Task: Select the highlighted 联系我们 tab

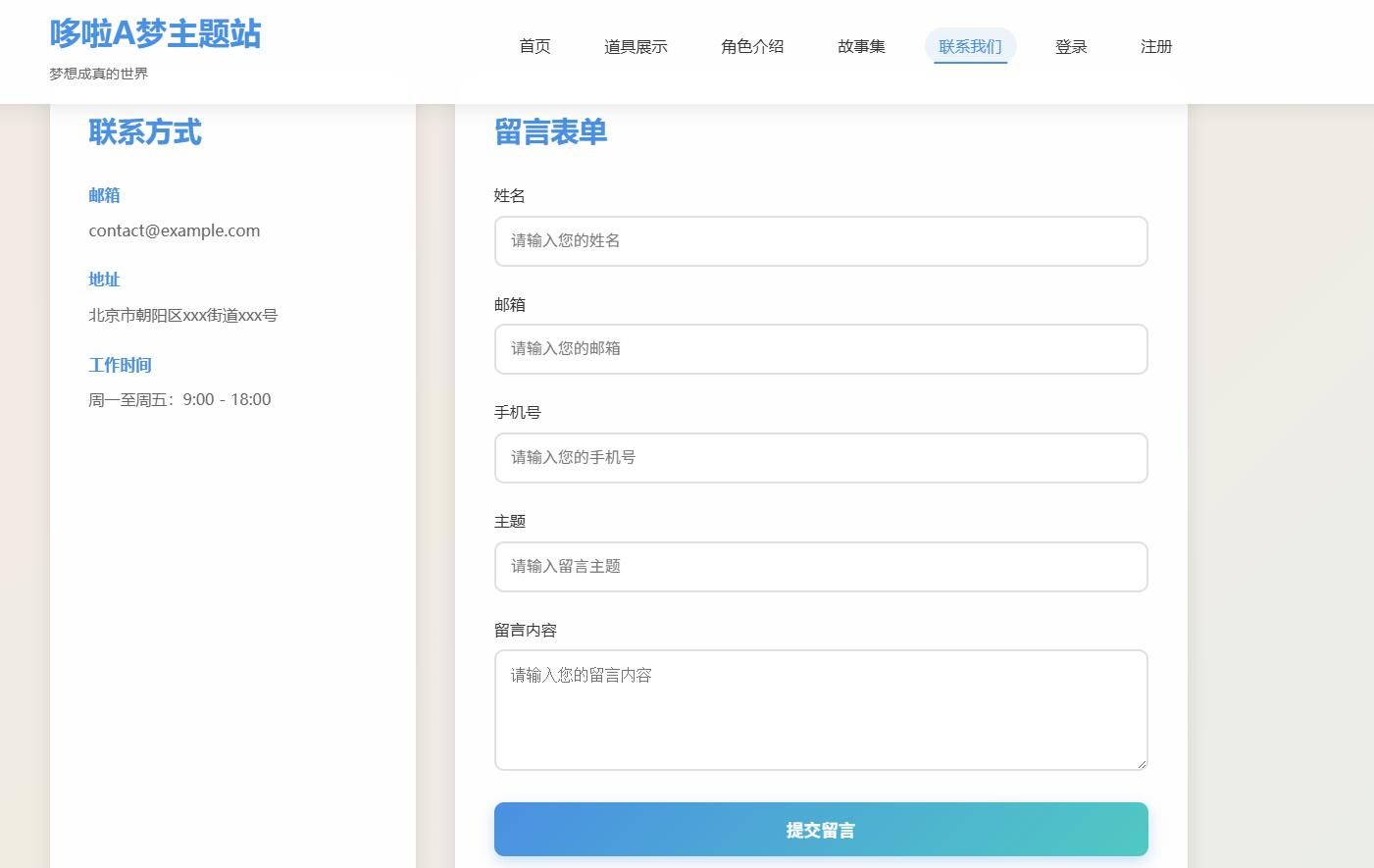Action: coord(970,46)
